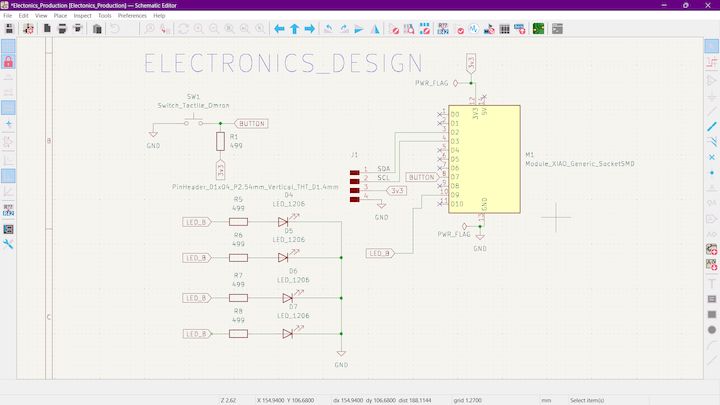
Task: Click the Print schematic icon
Action: pos(62,29)
